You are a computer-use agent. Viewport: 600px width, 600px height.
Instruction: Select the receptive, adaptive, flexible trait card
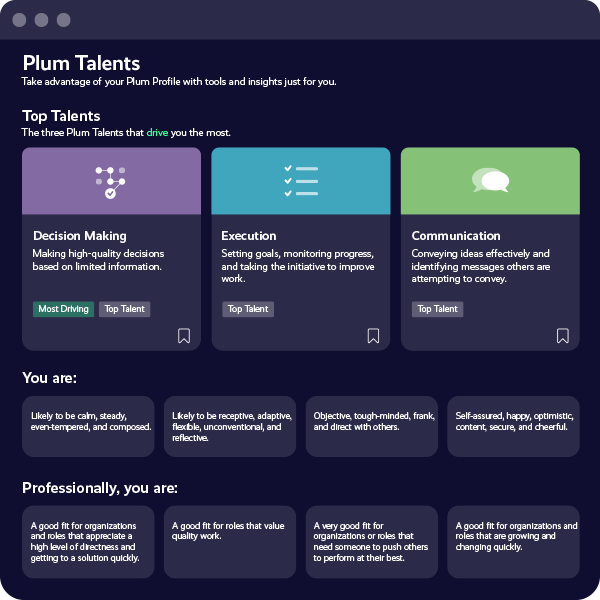point(230,426)
